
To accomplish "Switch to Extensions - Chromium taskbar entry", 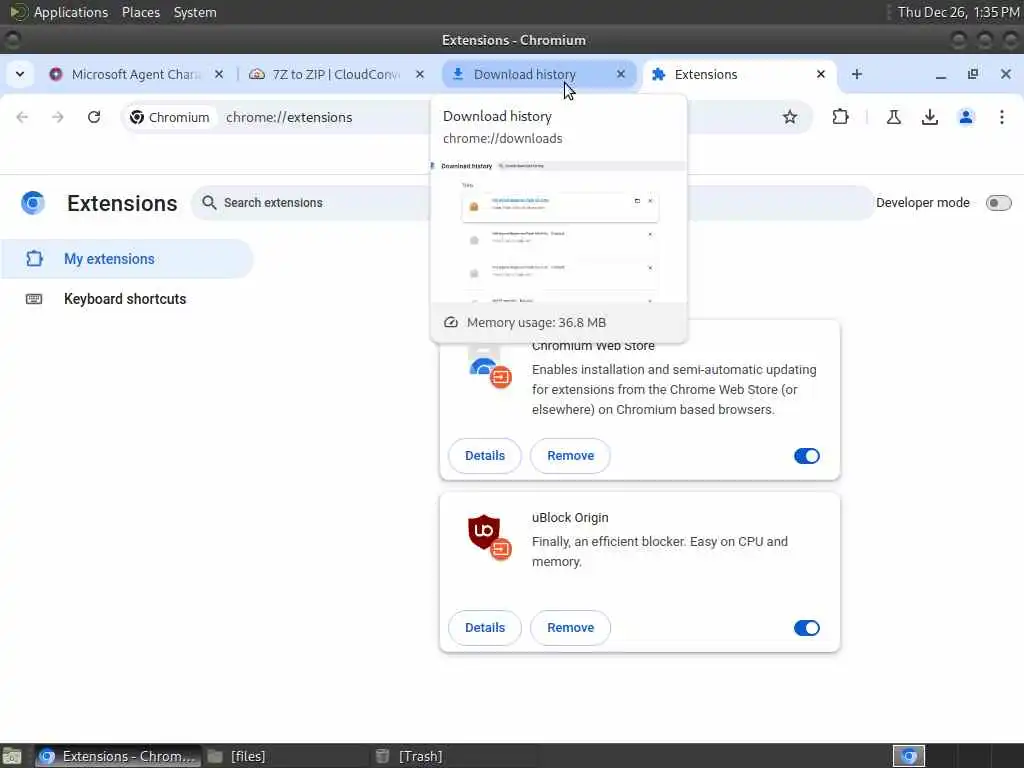I will (x=118, y=756).
